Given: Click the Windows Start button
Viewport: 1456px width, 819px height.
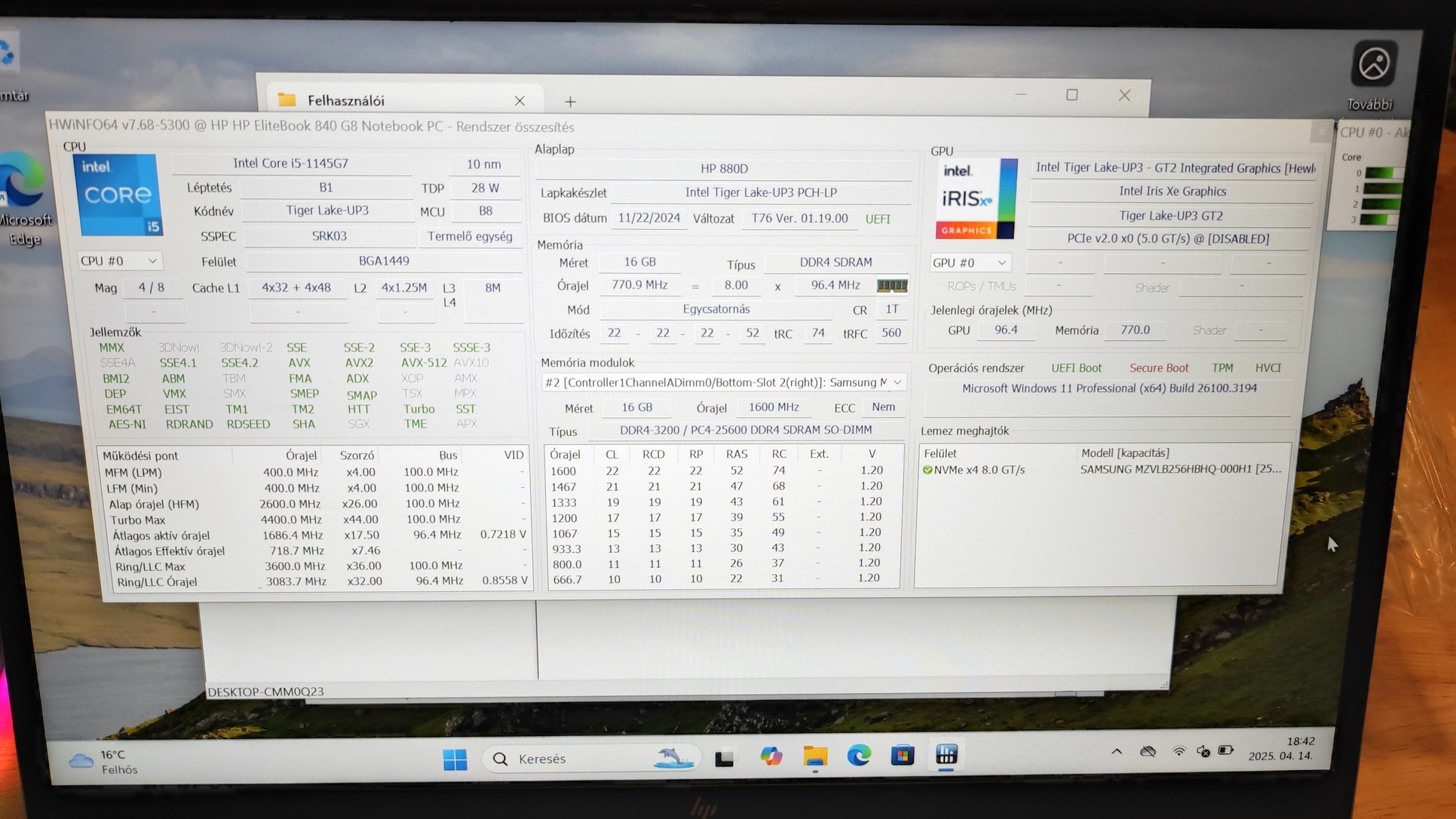Looking at the screenshot, I should 455,759.
